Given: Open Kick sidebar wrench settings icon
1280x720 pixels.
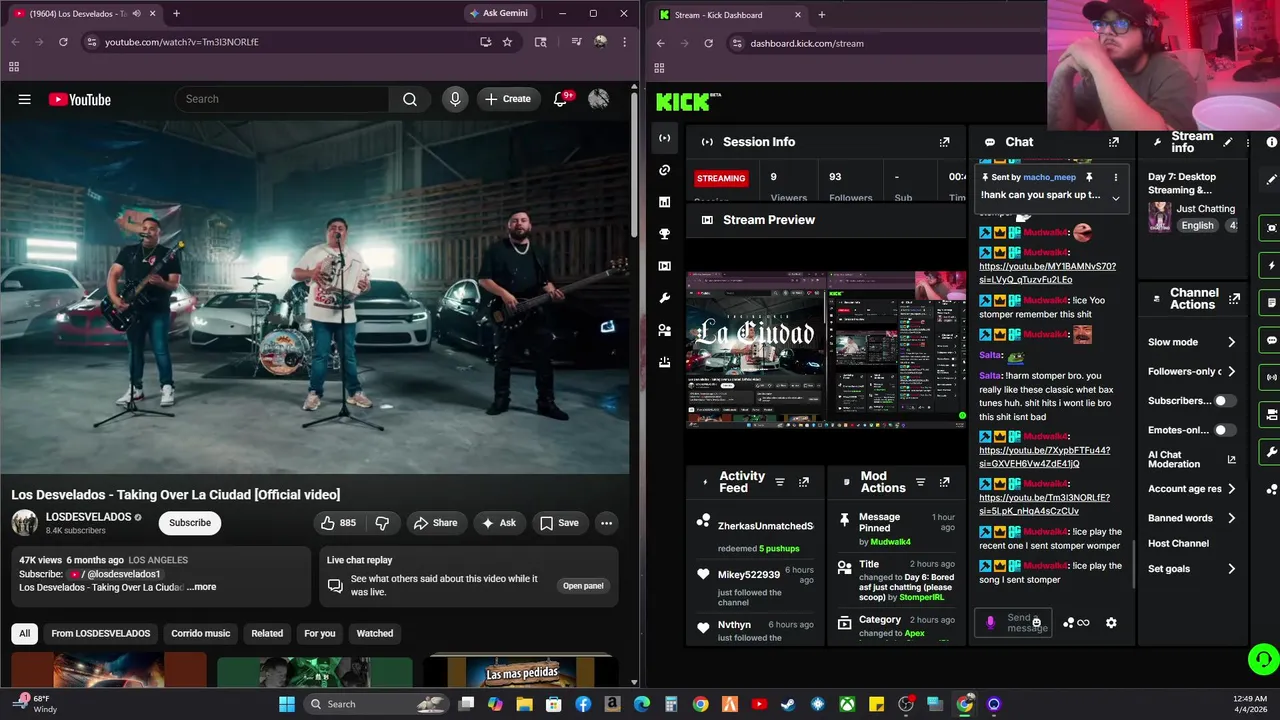Looking at the screenshot, I should pos(665,298).
